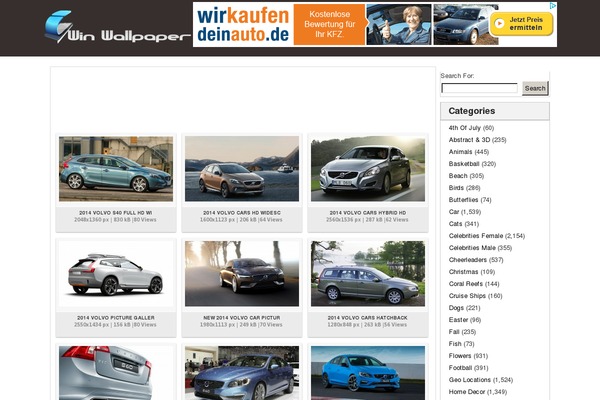Open the Geo Locations category

tap(470, 380)
